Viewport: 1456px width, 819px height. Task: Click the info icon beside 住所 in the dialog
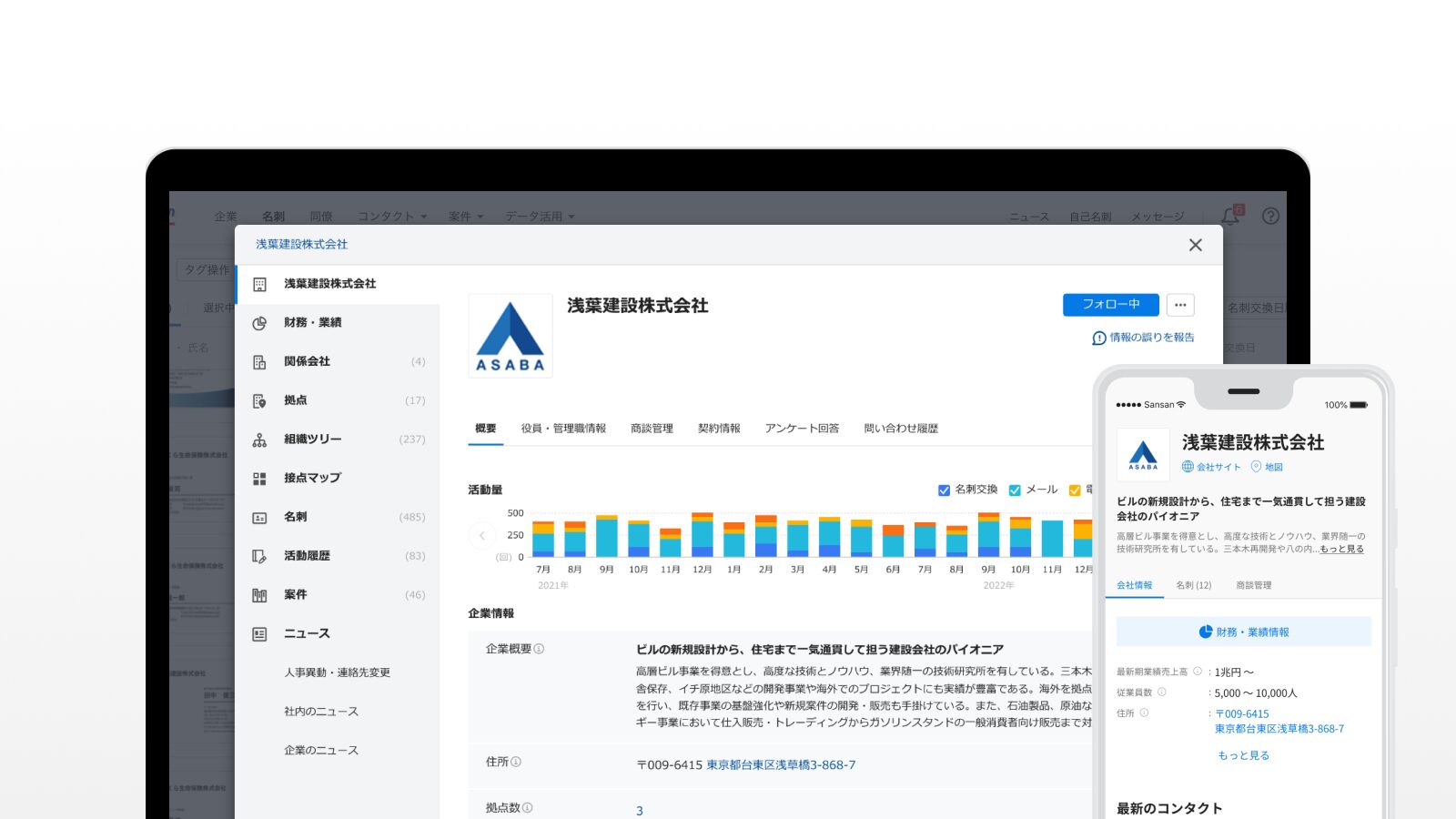[x=516, y=762]
